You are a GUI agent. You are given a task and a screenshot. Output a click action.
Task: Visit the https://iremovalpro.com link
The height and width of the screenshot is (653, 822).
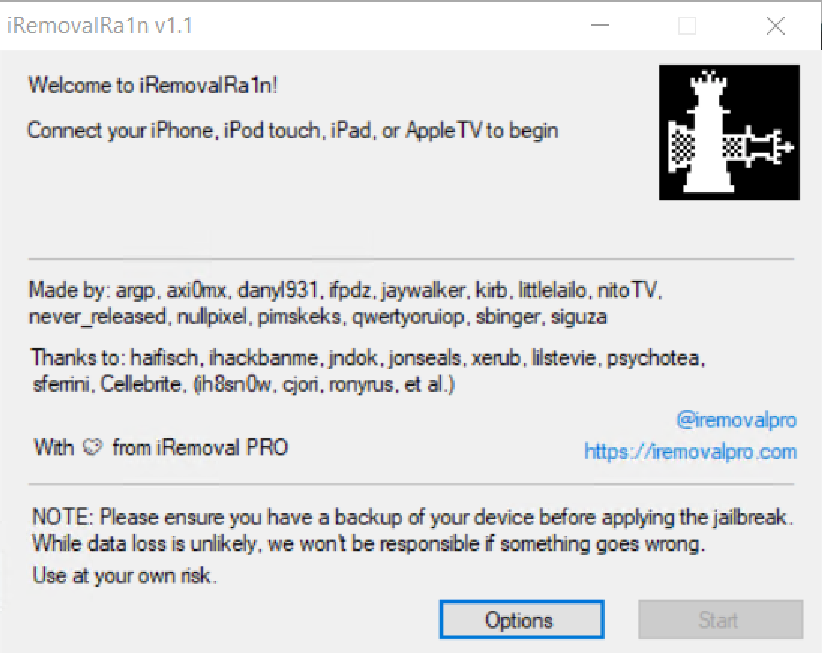coord(690,451)
